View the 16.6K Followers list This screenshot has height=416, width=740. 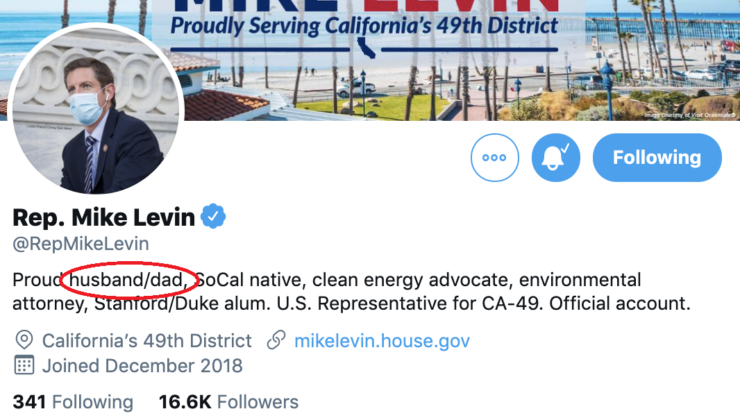[228, 402]
